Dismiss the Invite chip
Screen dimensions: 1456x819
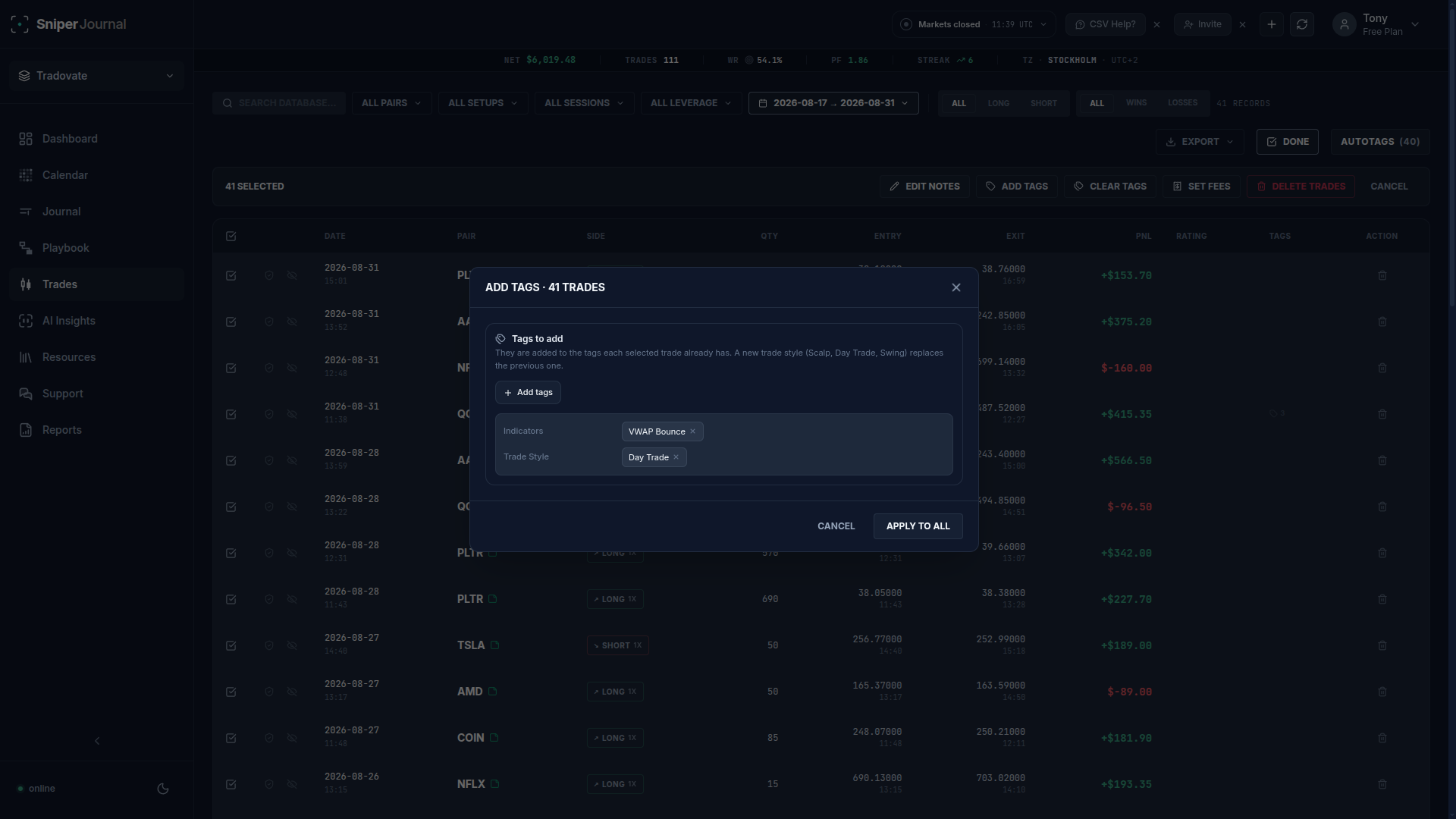pos(1242,24)
